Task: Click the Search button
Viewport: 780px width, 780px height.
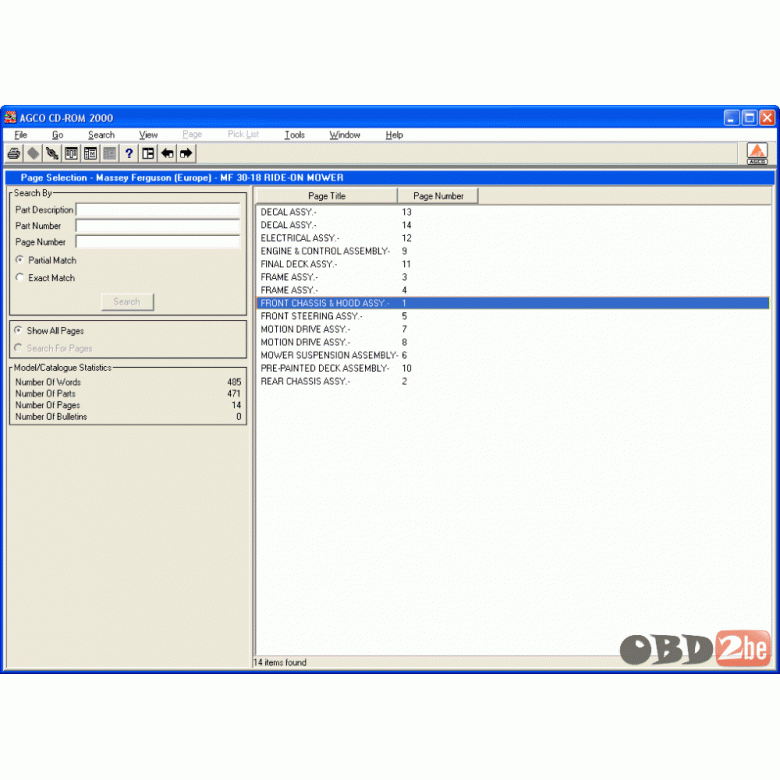Action: pyautogui.click(x=127, y=301)
